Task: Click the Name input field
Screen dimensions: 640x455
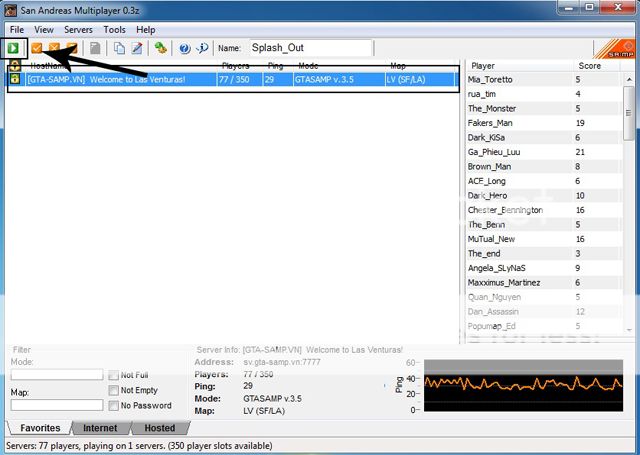Action: (x=310, y=47)
